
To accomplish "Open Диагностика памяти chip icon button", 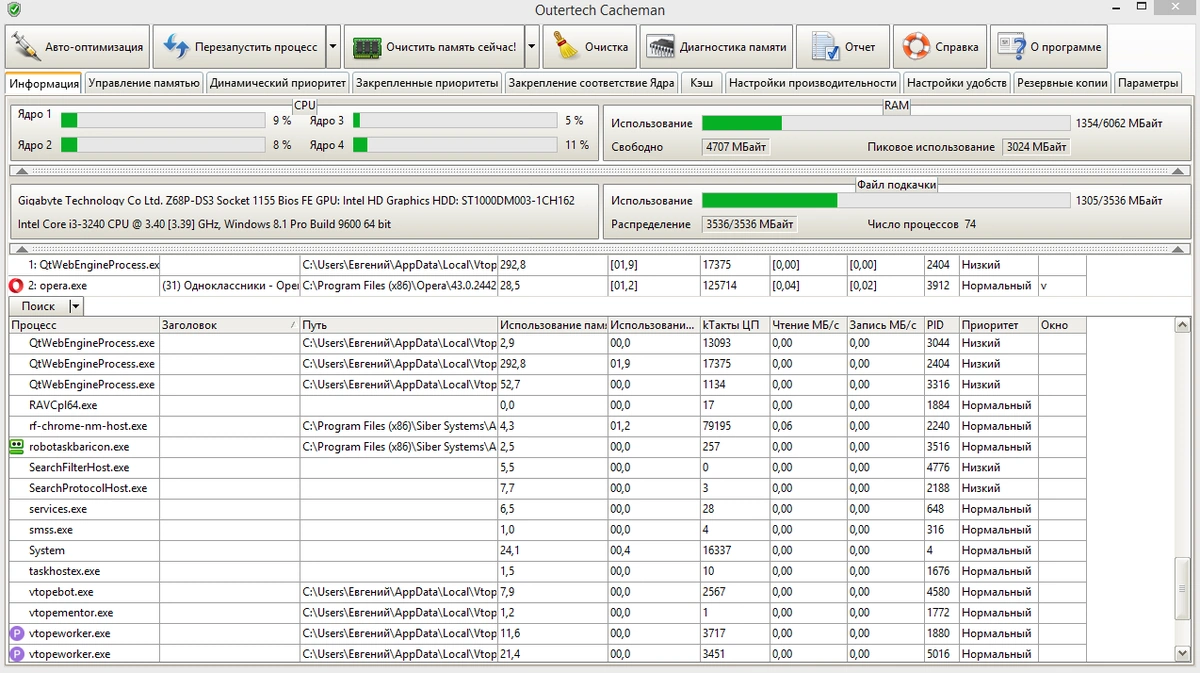I will [x=716, y=47].
